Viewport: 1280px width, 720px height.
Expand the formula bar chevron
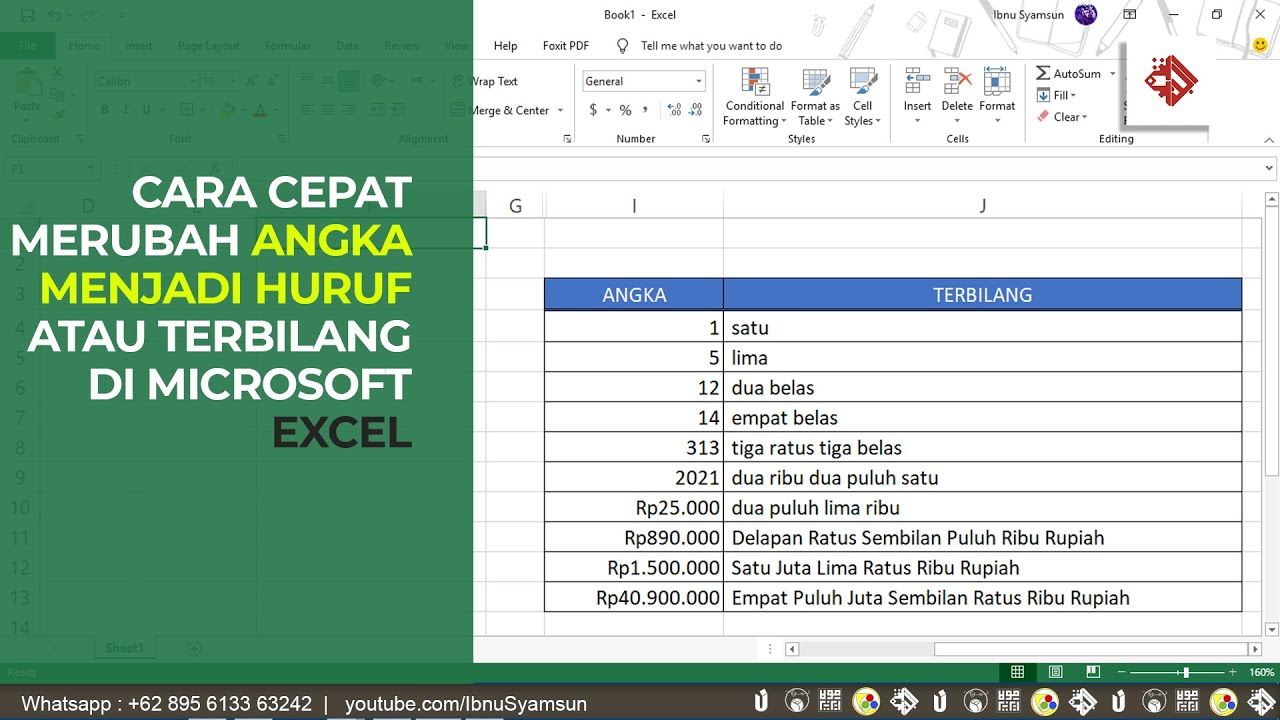tap(1270, 169)
